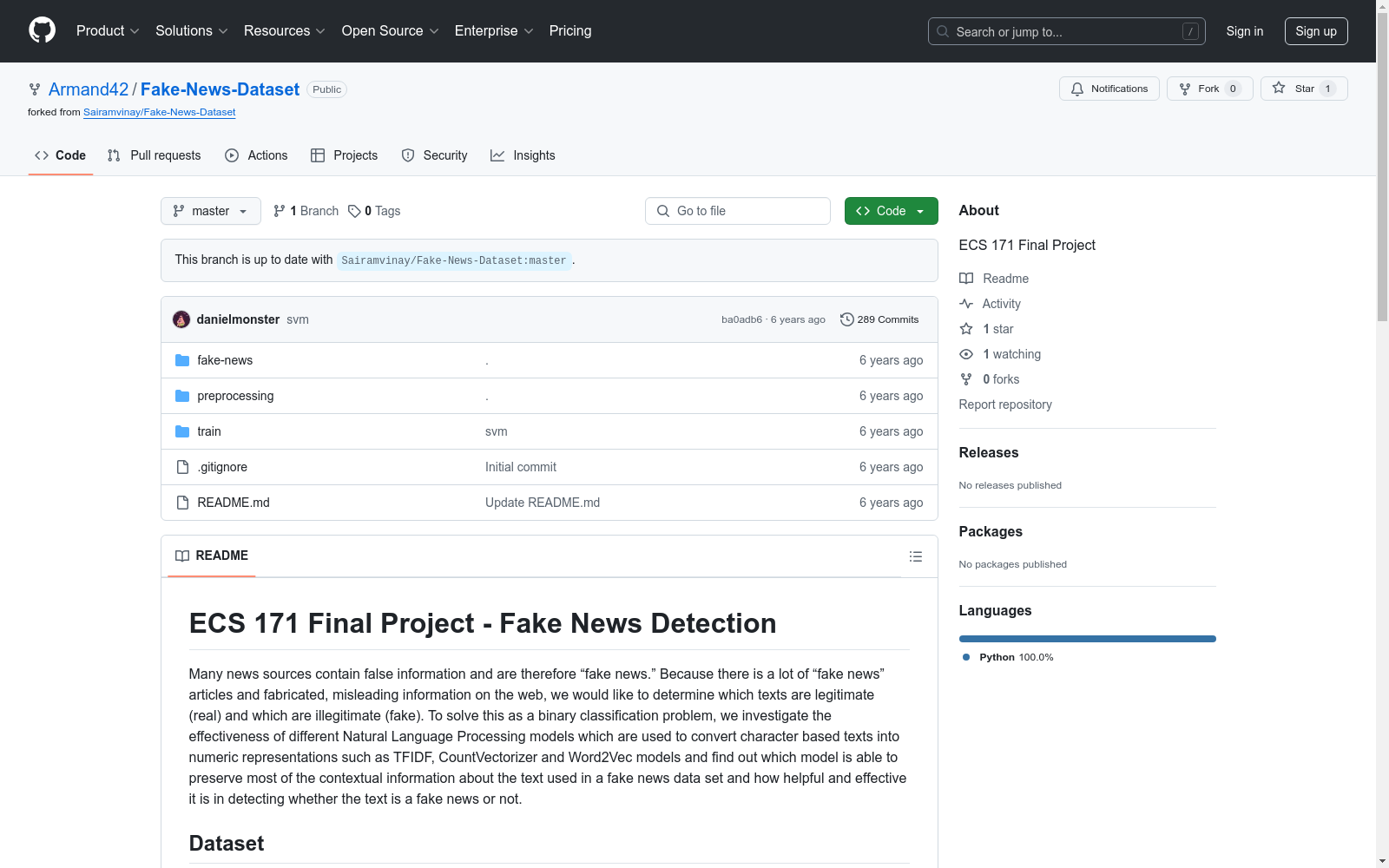The height and width of the screenshot is (868, 1389).
Task: Expand the Solutions menu
Action: (x=192, y=30)
